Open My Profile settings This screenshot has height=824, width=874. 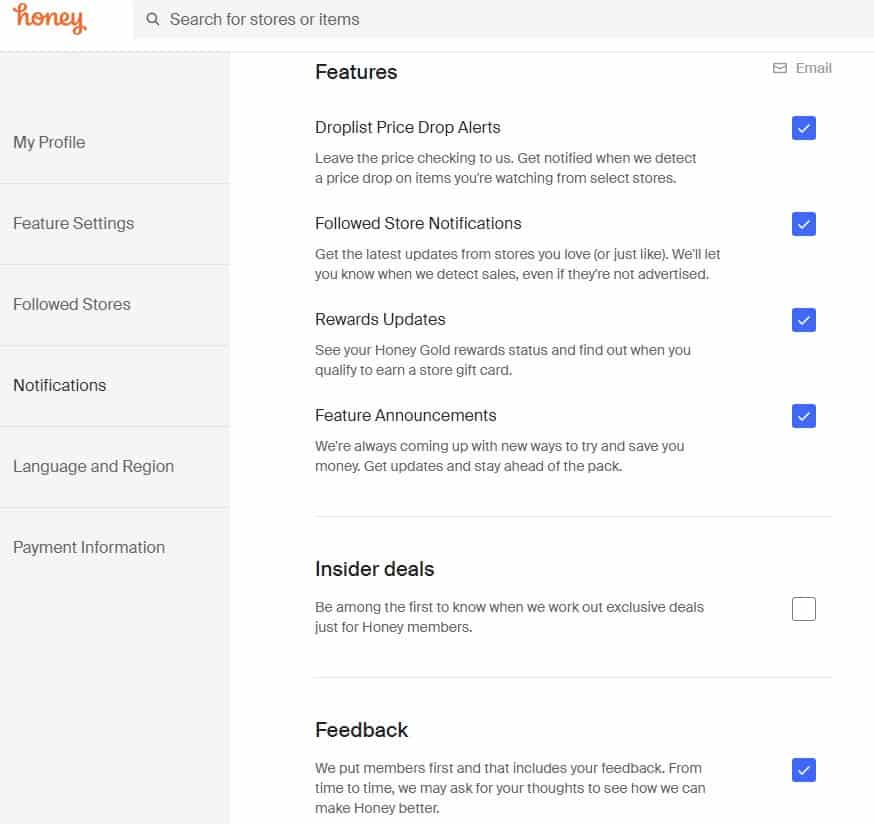50,142
